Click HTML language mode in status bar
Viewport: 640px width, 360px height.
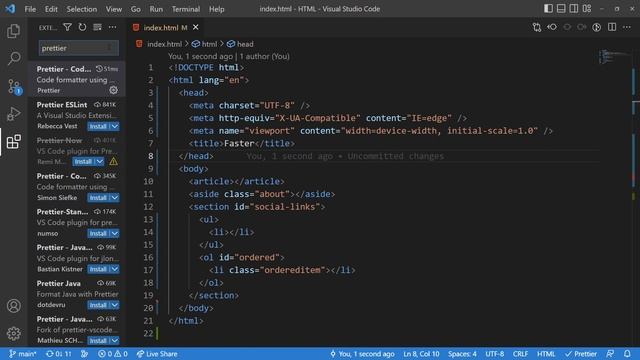point(546,354)
